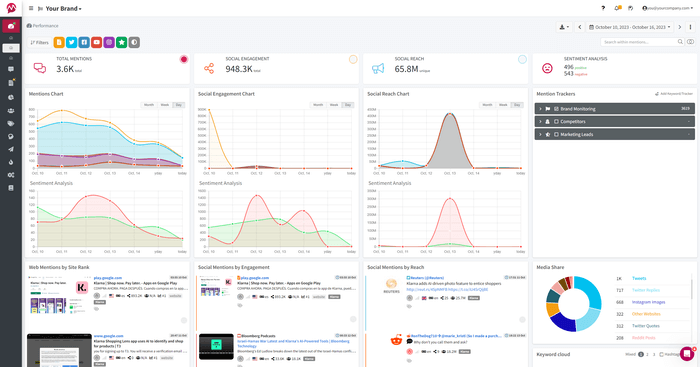Click the search magnifier icon
The height and width of the screenshot is (367, 700).
tap(680, 42)
